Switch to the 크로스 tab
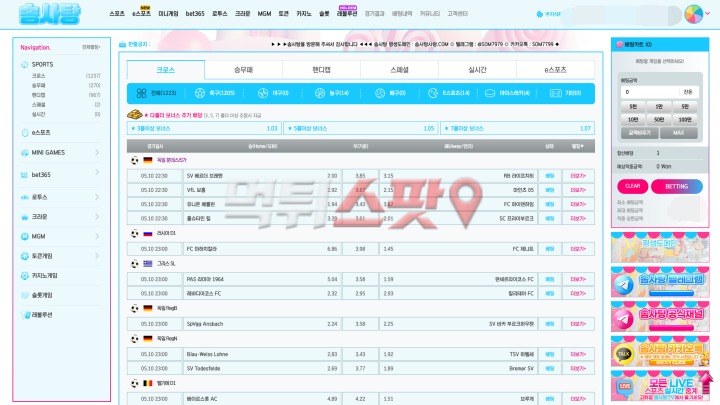 (x=166, y=70)
